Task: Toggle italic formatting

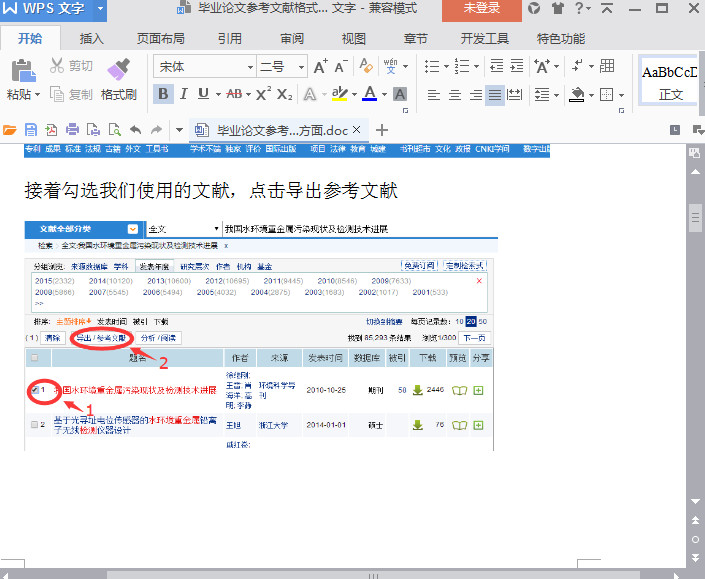Action: (183, 94)
